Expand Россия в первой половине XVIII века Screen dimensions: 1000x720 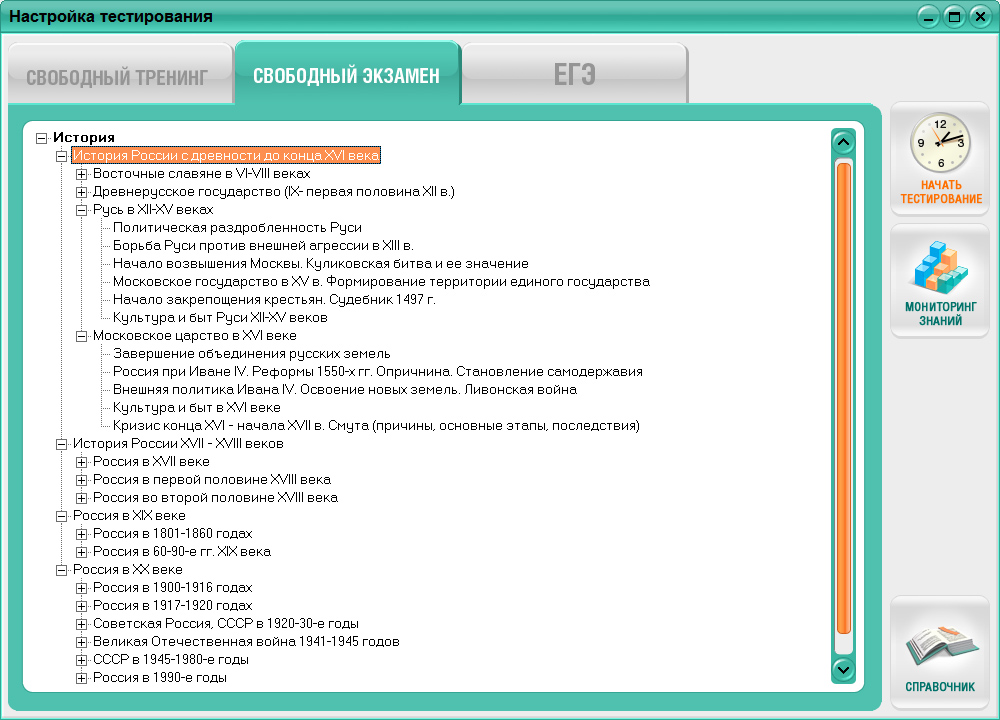coord(81,480)
